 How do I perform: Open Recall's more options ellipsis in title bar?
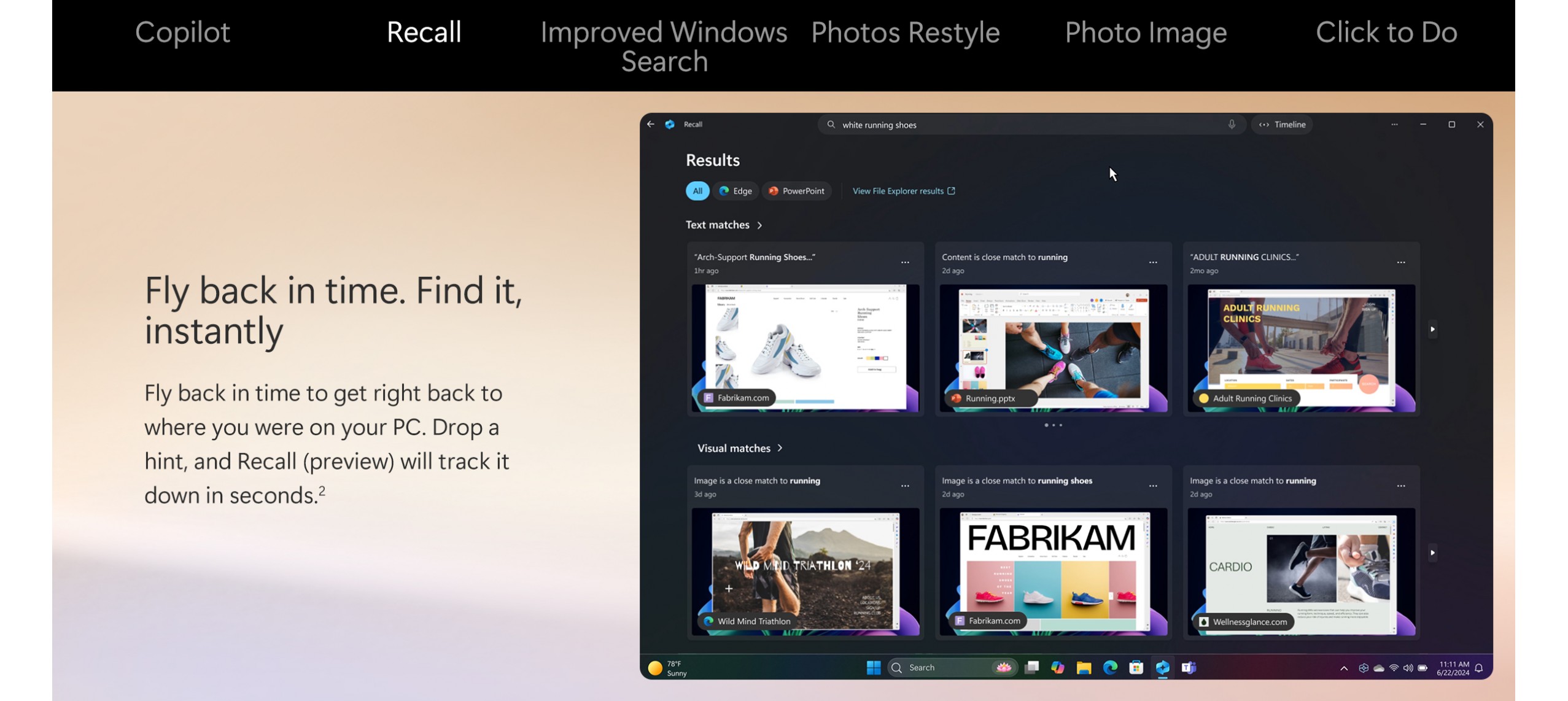[x=1394, y=125]
